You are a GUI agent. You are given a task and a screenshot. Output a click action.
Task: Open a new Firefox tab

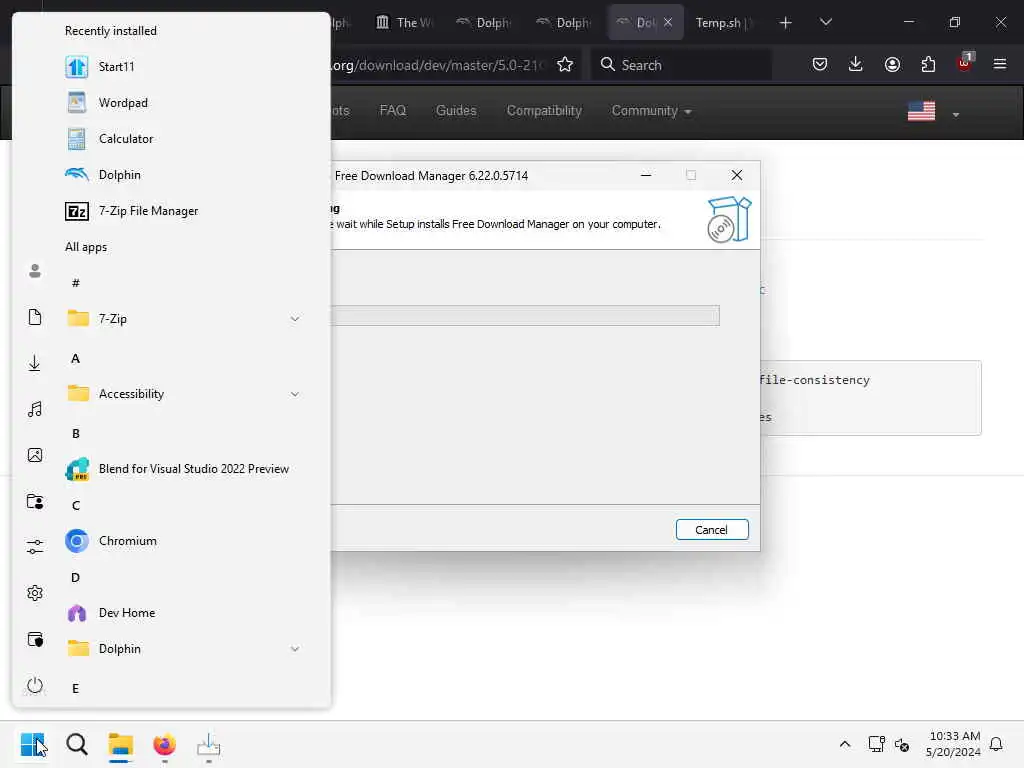[x=786, y=22]
